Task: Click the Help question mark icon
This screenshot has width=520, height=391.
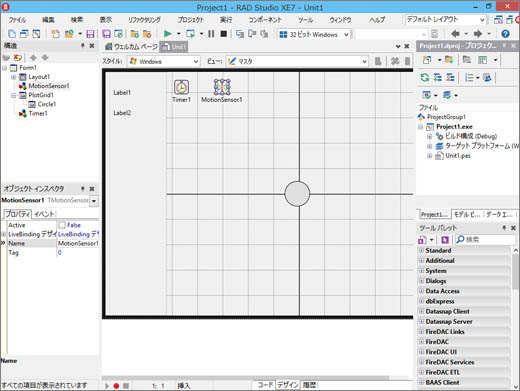Action: click(x=505, y=34)
